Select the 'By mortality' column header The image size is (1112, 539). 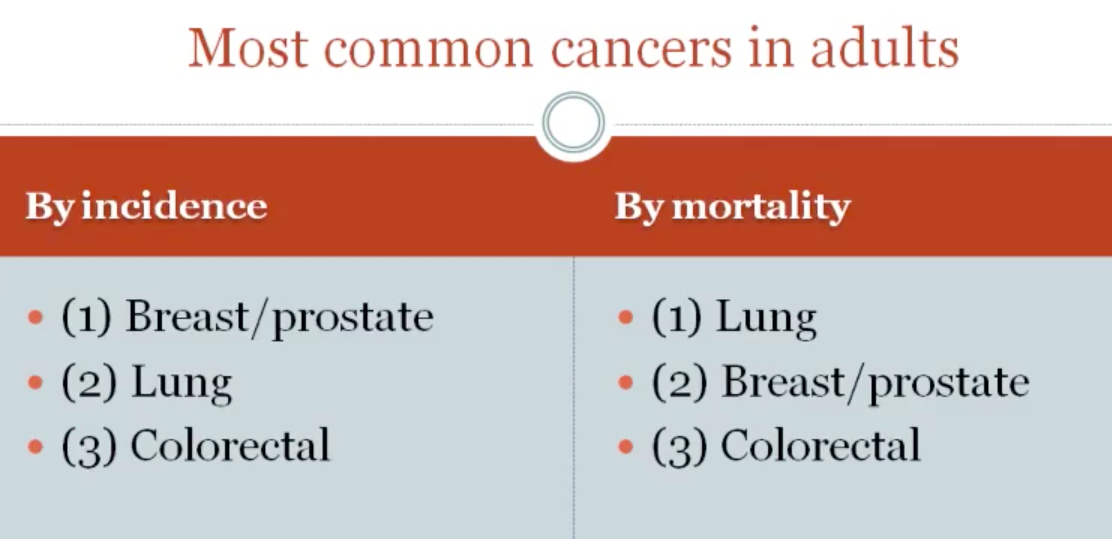pos(732,206)
